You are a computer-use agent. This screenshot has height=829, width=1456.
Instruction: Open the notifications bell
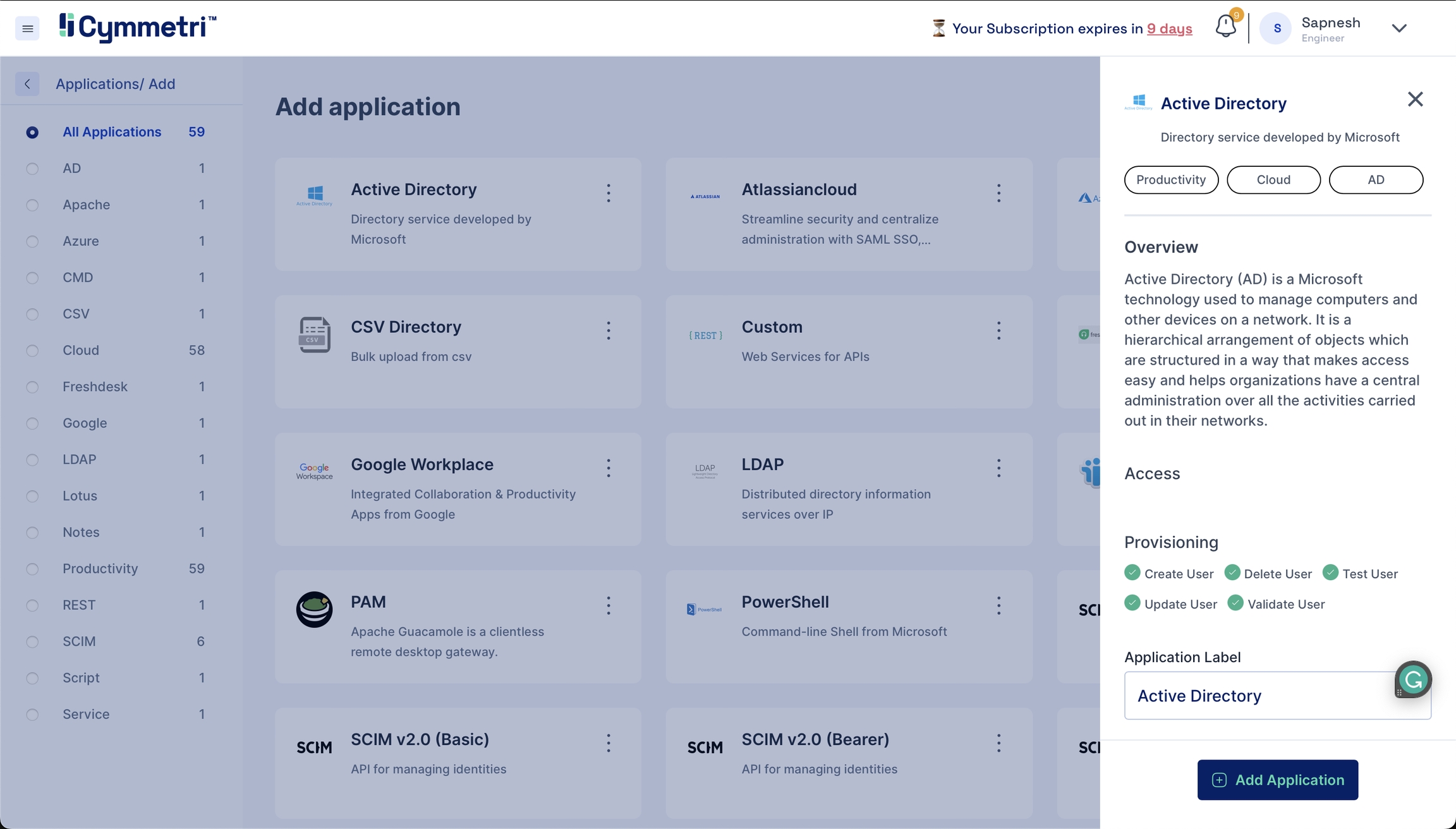coord(1225,27)
